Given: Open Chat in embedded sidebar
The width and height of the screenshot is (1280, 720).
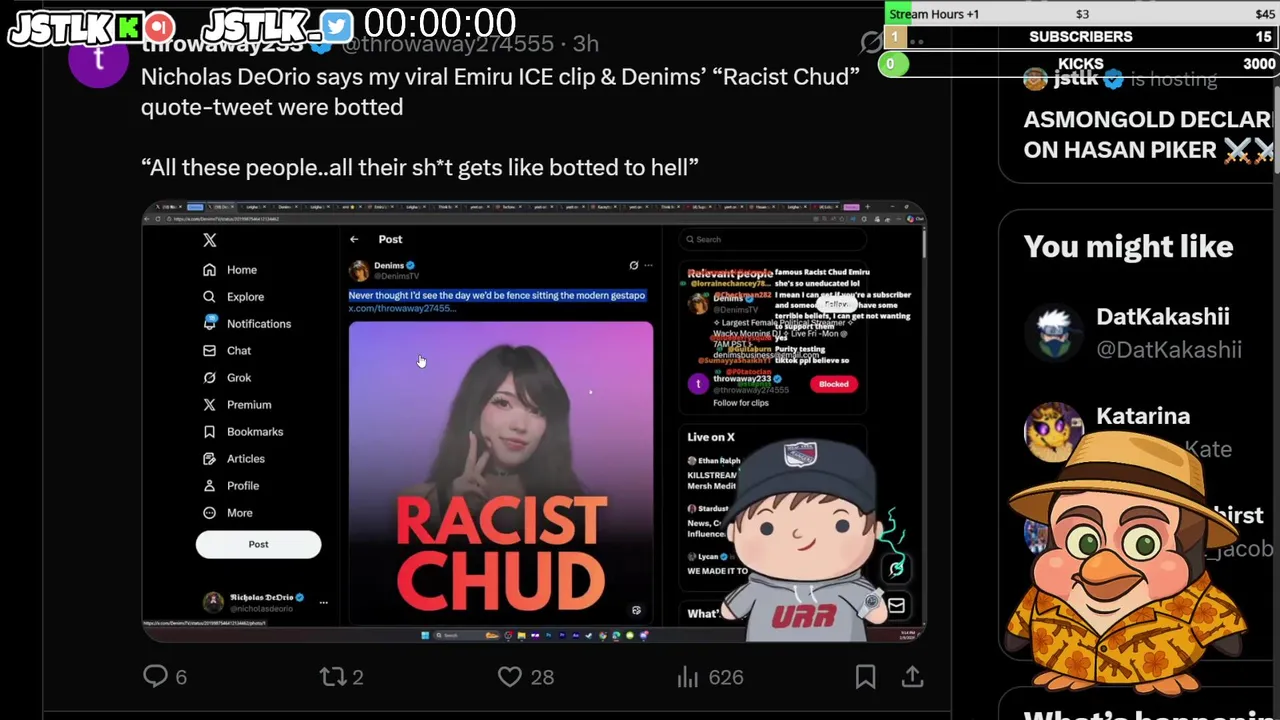Looking at the screenshot, I should [x=227, y=351].
